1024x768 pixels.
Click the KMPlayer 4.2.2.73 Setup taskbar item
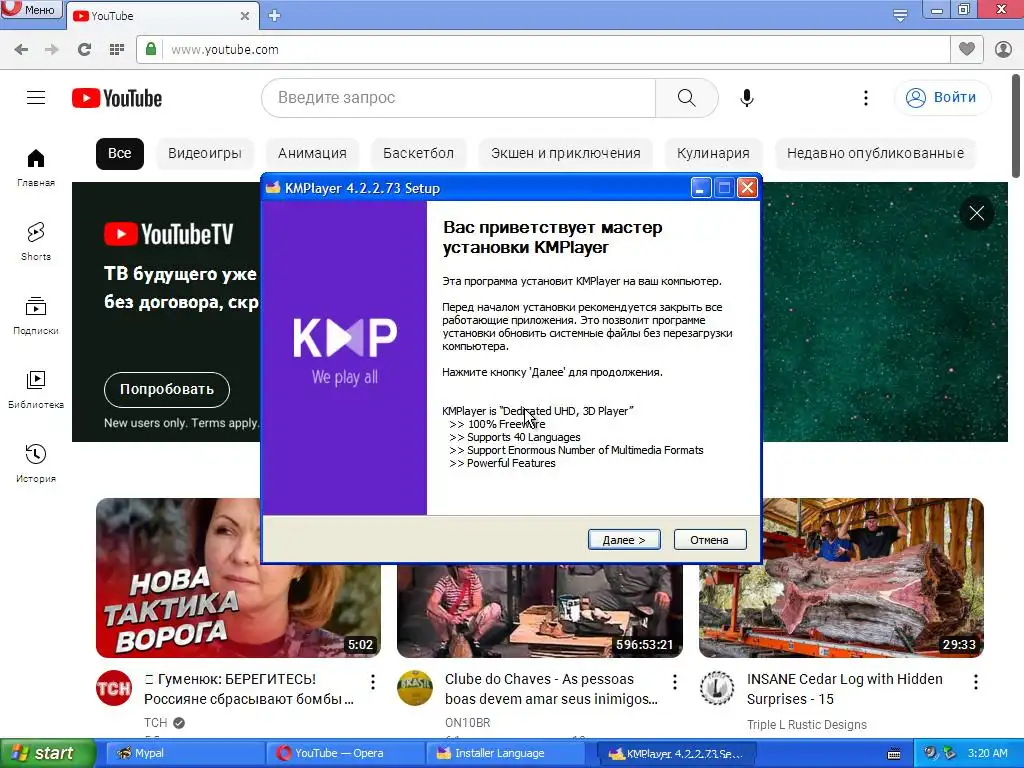(676, 754)
